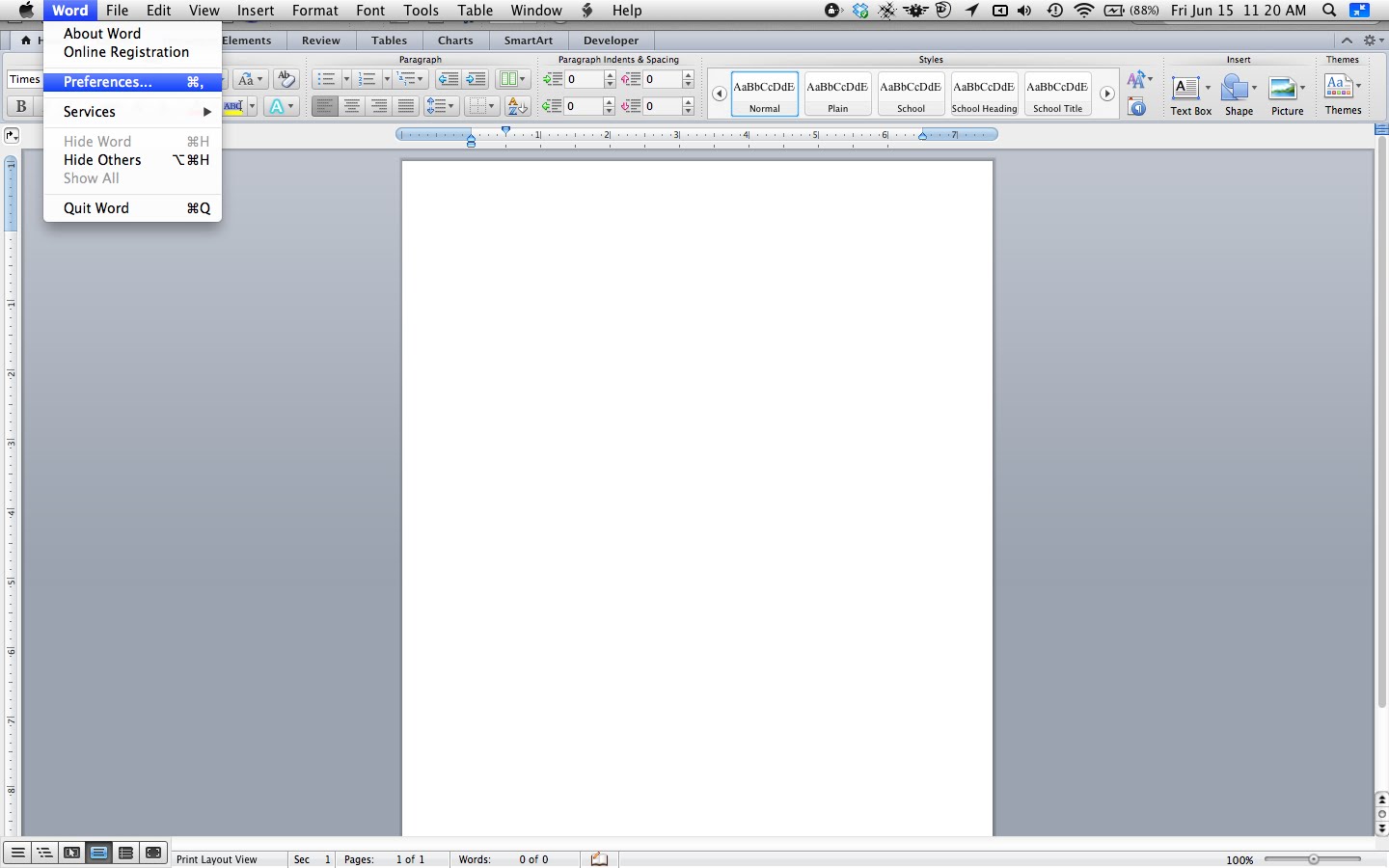The width and height of the screenshot is (1389, 868).
Task: Open the Styles pane icon
Action: click(1138, 107)
